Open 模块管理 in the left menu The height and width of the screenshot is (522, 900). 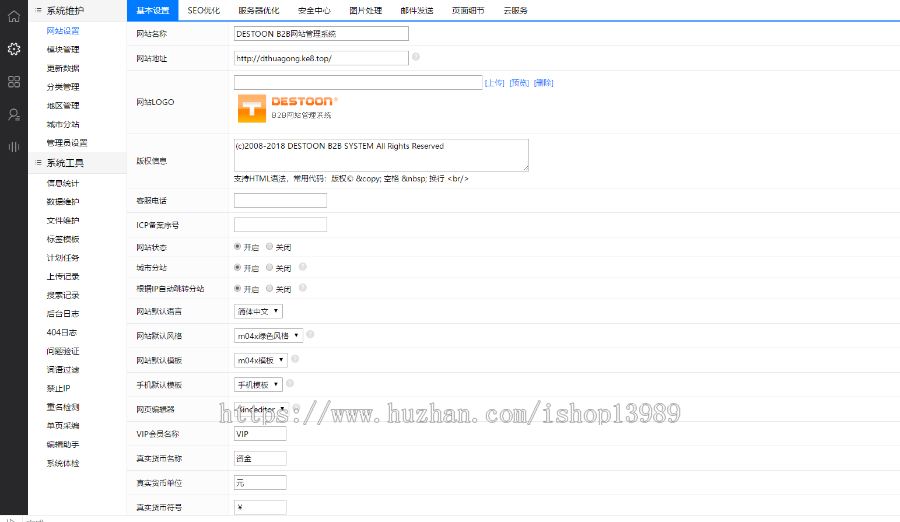63,49
